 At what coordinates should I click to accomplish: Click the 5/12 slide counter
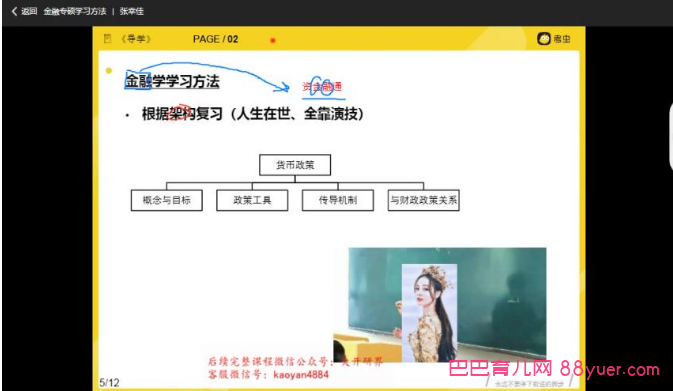point(109,382)
